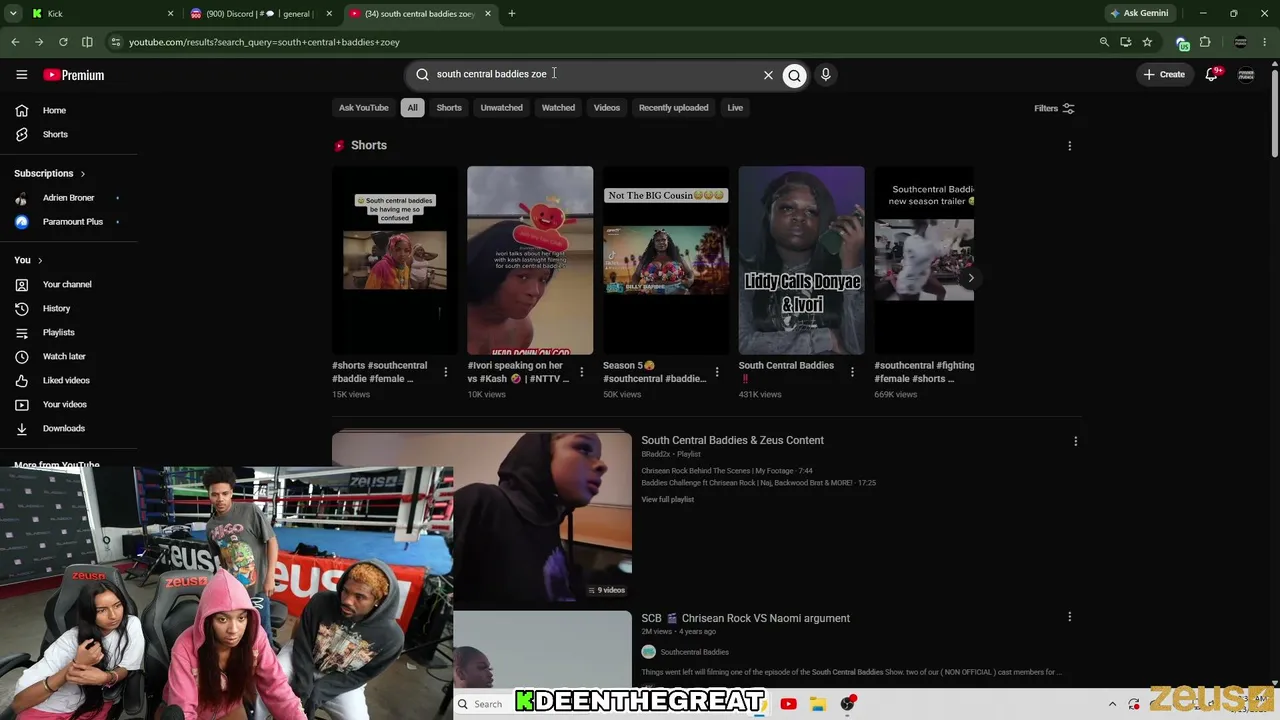Open Shorts shelf more options menu
1280x720 pixels.
click(1069, 146)
